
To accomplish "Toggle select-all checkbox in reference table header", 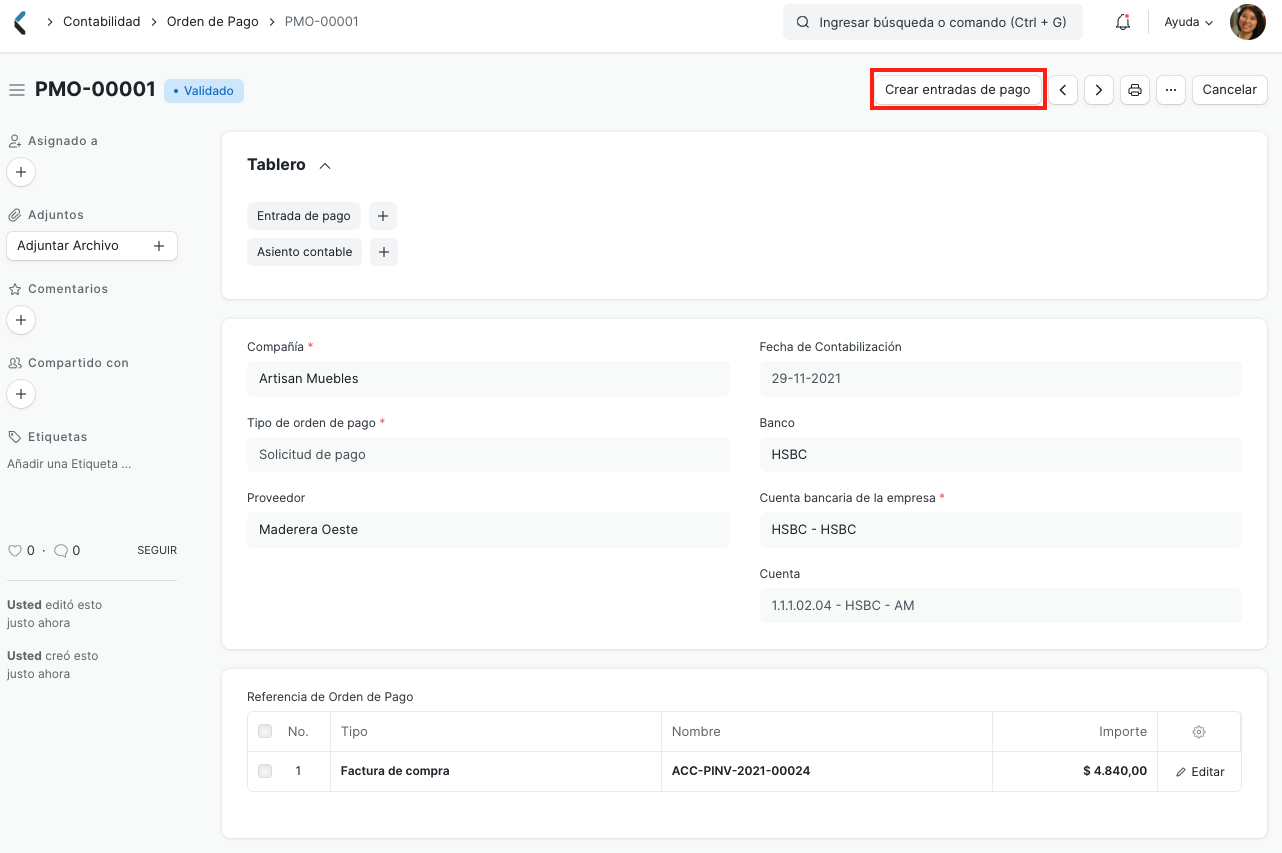I will (x=265, y=732).
